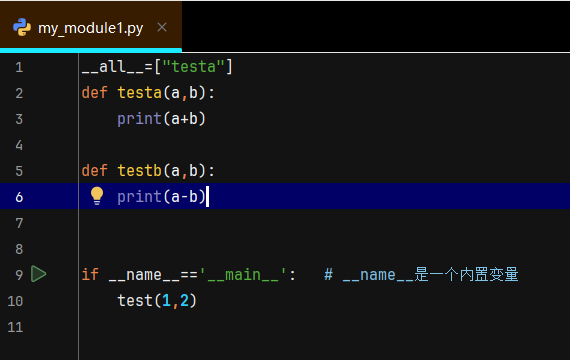Click line number 1 in the gutter
Screen dimensions: 570x360
19,67
